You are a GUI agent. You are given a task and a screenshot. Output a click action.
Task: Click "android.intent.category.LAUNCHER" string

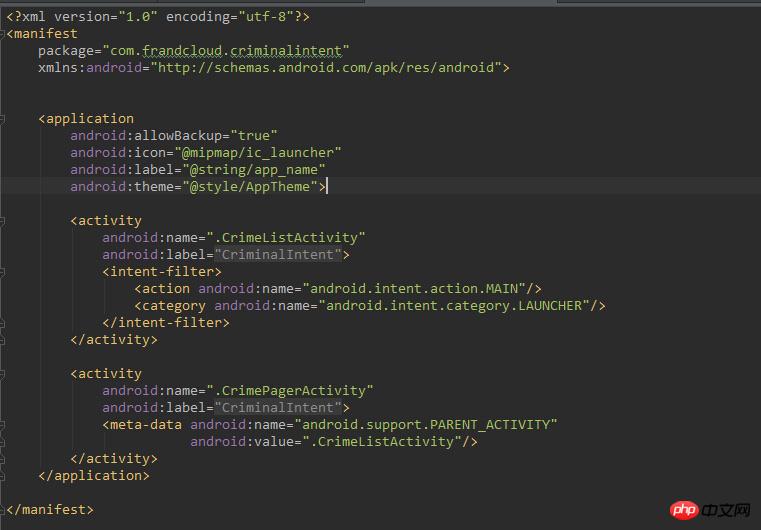(x=454, y=306)
